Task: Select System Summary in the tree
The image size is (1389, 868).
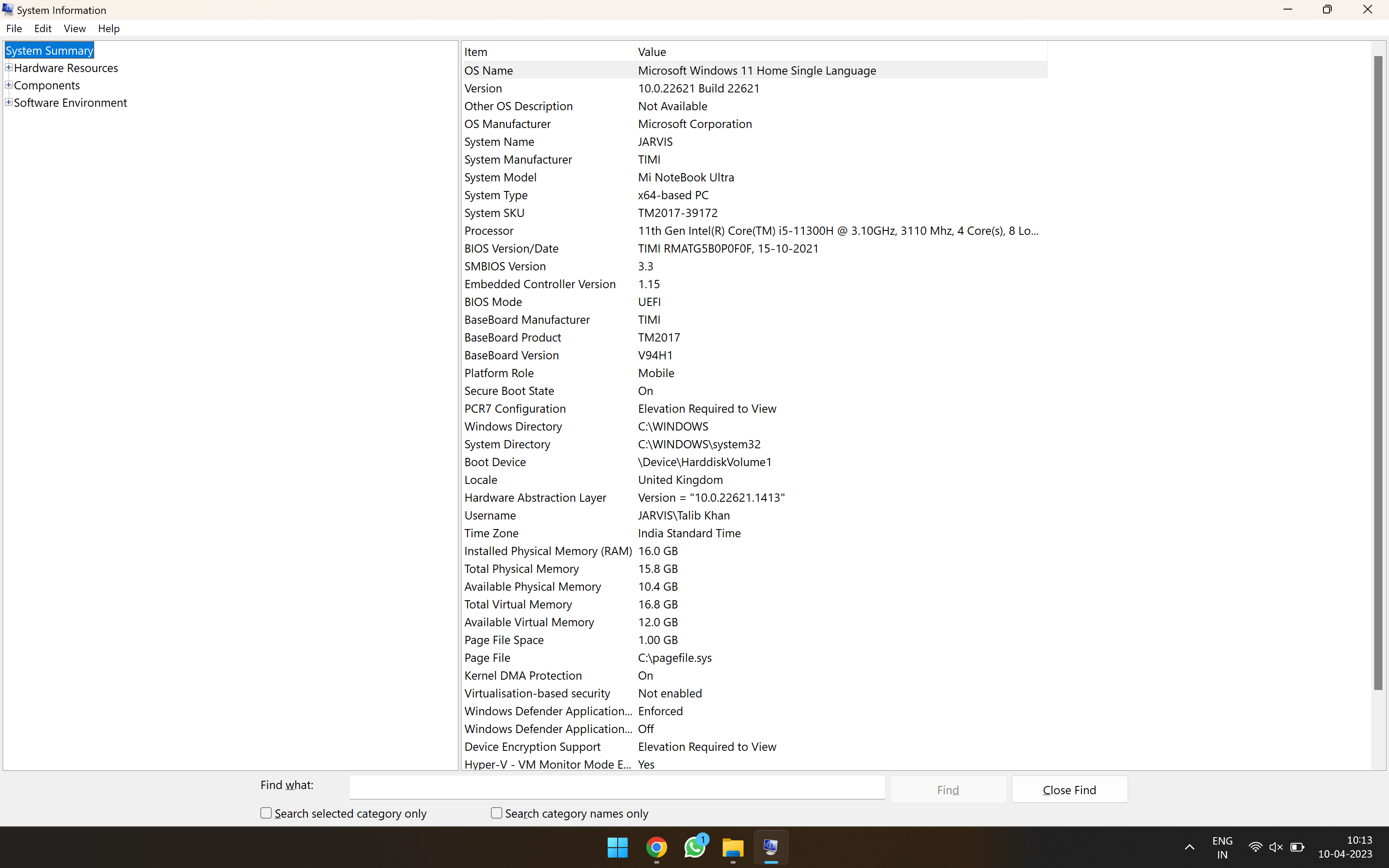Action: (49, 50)
